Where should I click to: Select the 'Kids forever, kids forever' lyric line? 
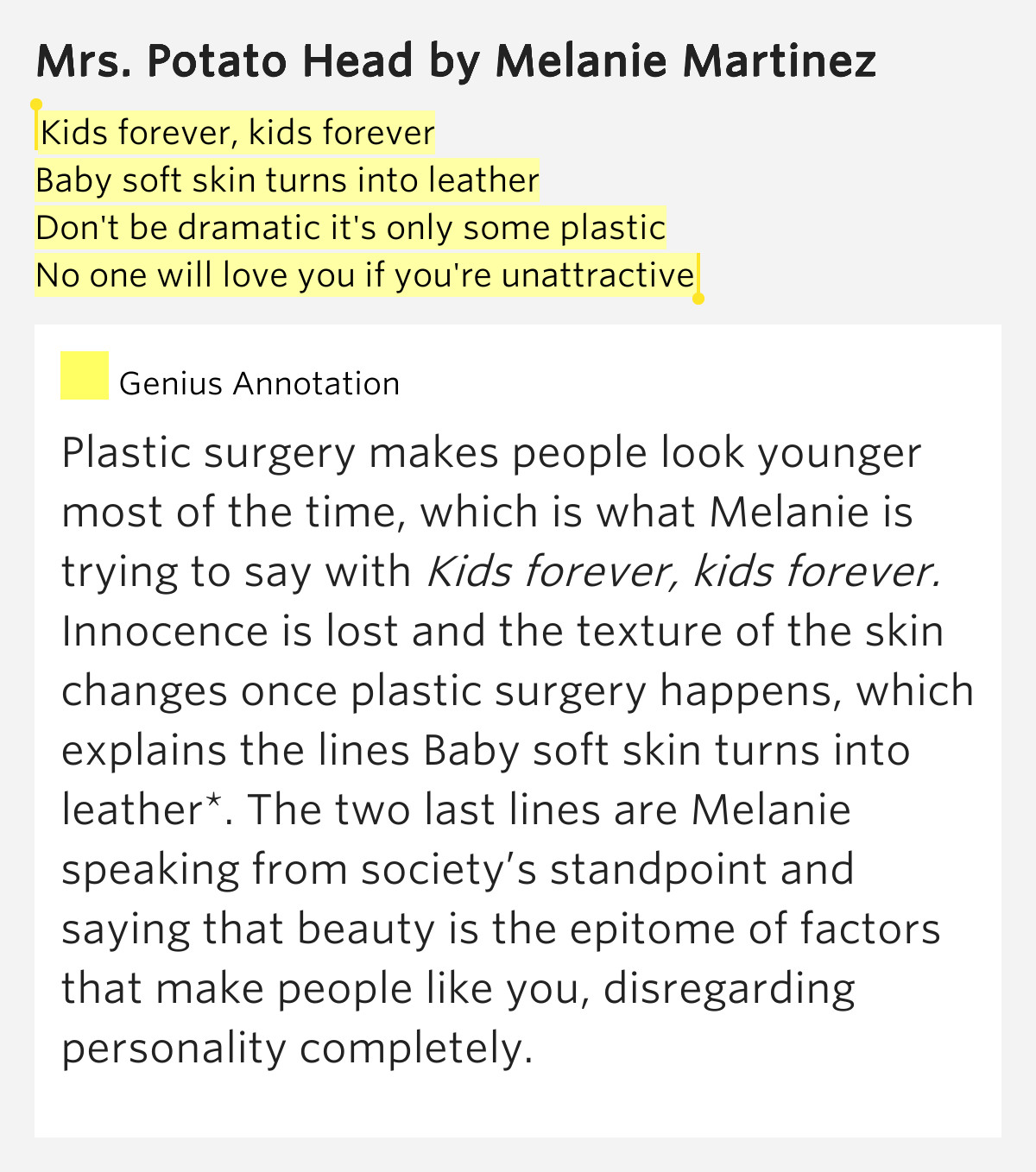point(237,133)
